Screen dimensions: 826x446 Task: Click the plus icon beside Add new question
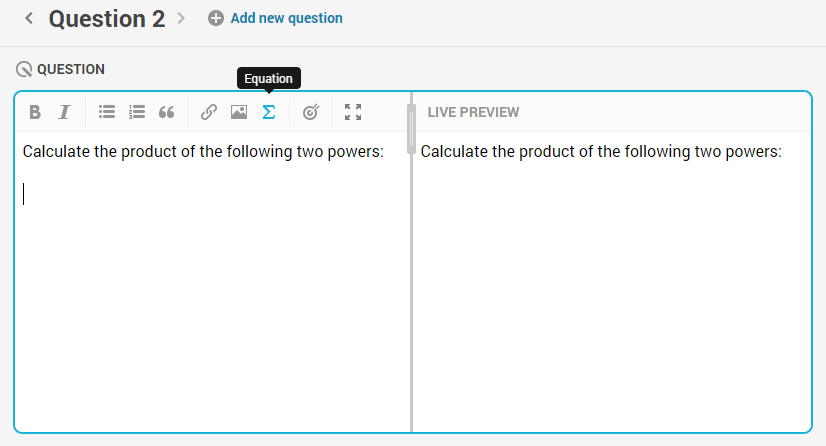pyautogui.click(x=215, y=18)
